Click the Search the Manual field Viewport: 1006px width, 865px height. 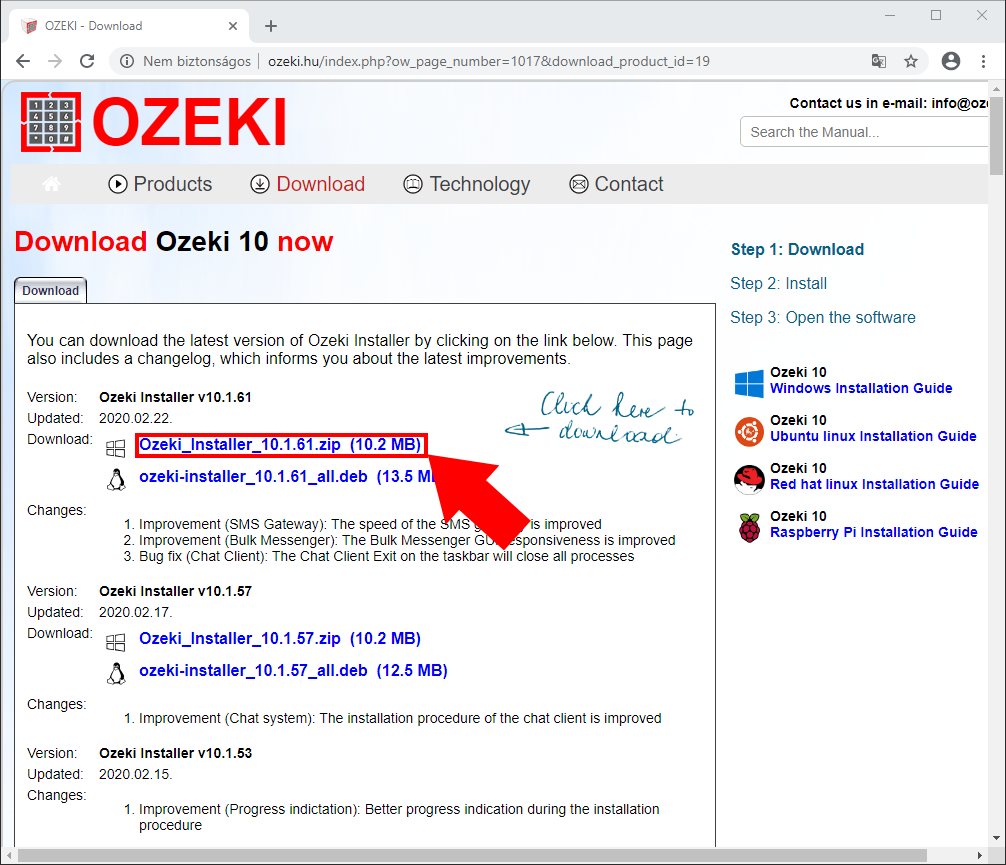click(864, 132)
